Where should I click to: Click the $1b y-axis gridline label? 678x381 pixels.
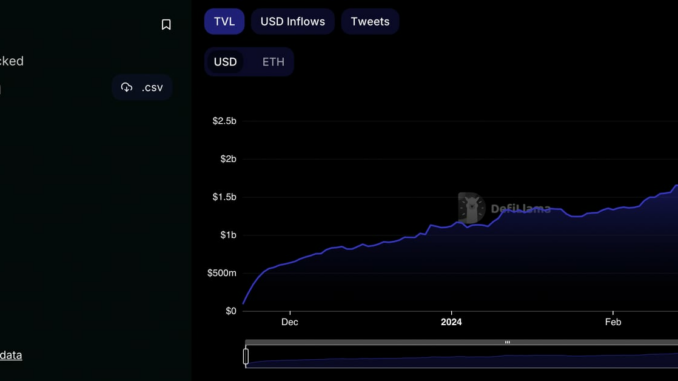coord(228,235)
